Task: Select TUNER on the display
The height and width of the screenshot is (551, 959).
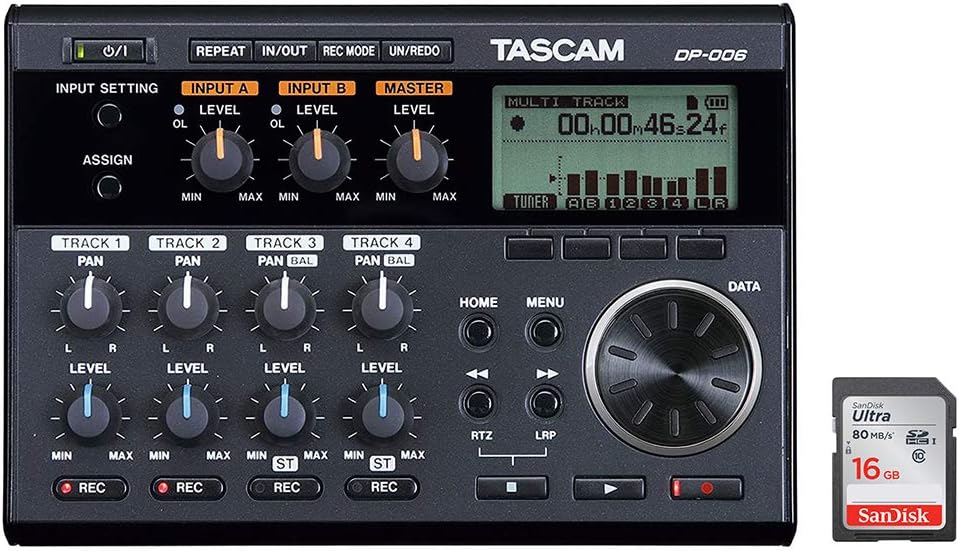Action: (x=530, y=202)
